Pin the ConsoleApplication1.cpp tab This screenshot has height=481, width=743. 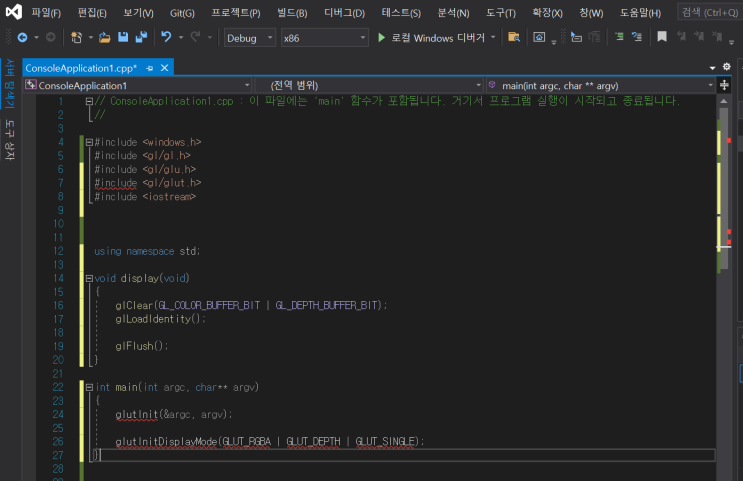(x=150, y=68)
